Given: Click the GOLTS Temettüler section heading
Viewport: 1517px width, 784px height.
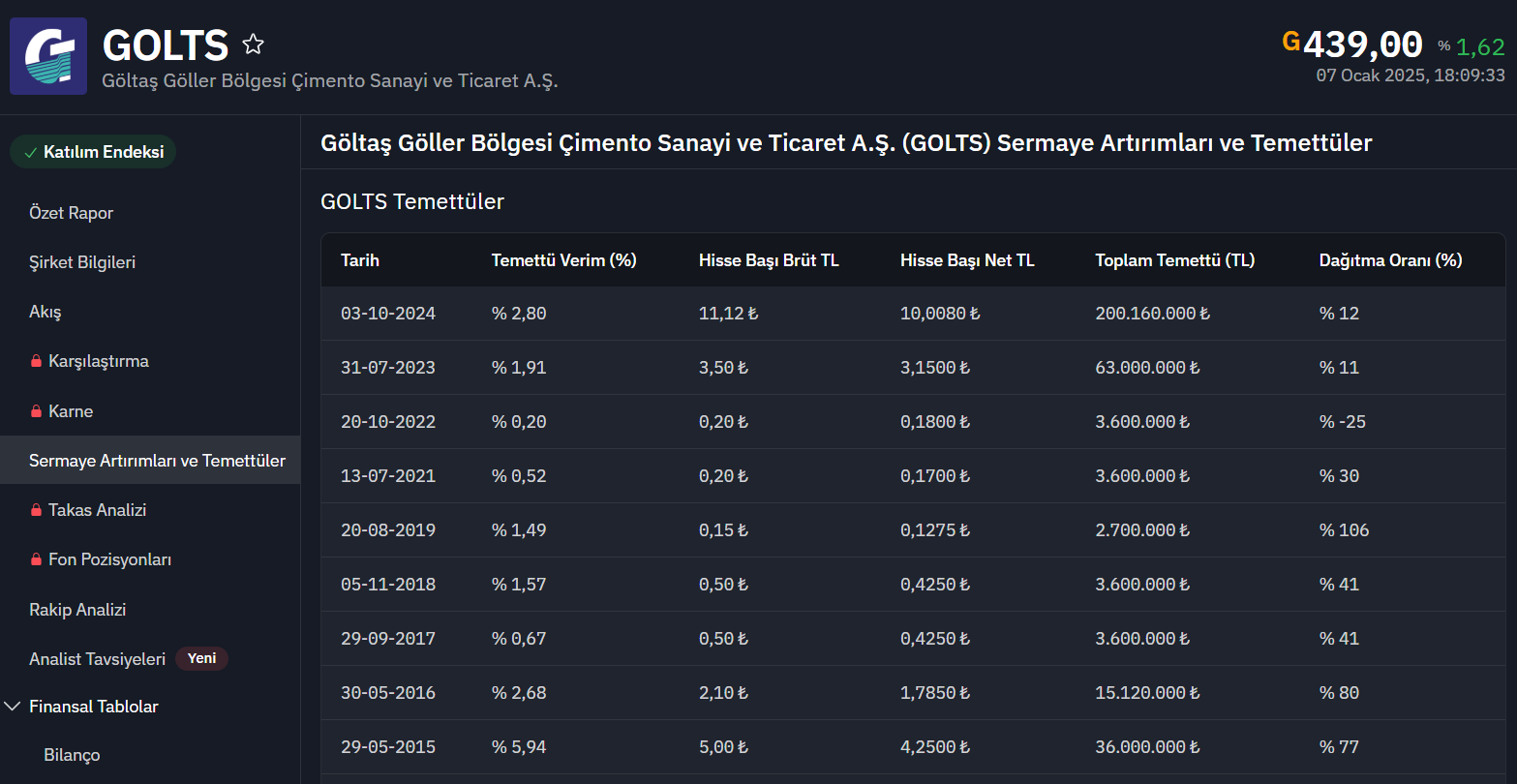Looking at the screenshot, I should coord(412,201).
